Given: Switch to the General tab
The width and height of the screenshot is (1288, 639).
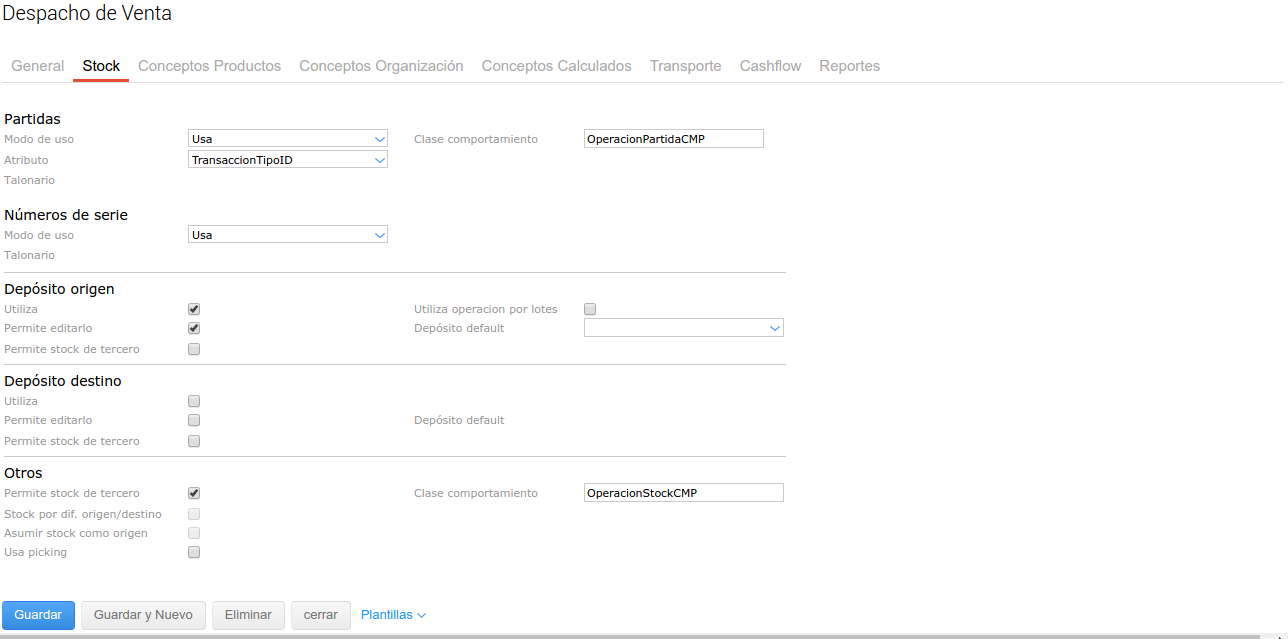Looking at the screenshot, I should coord(38,66).
